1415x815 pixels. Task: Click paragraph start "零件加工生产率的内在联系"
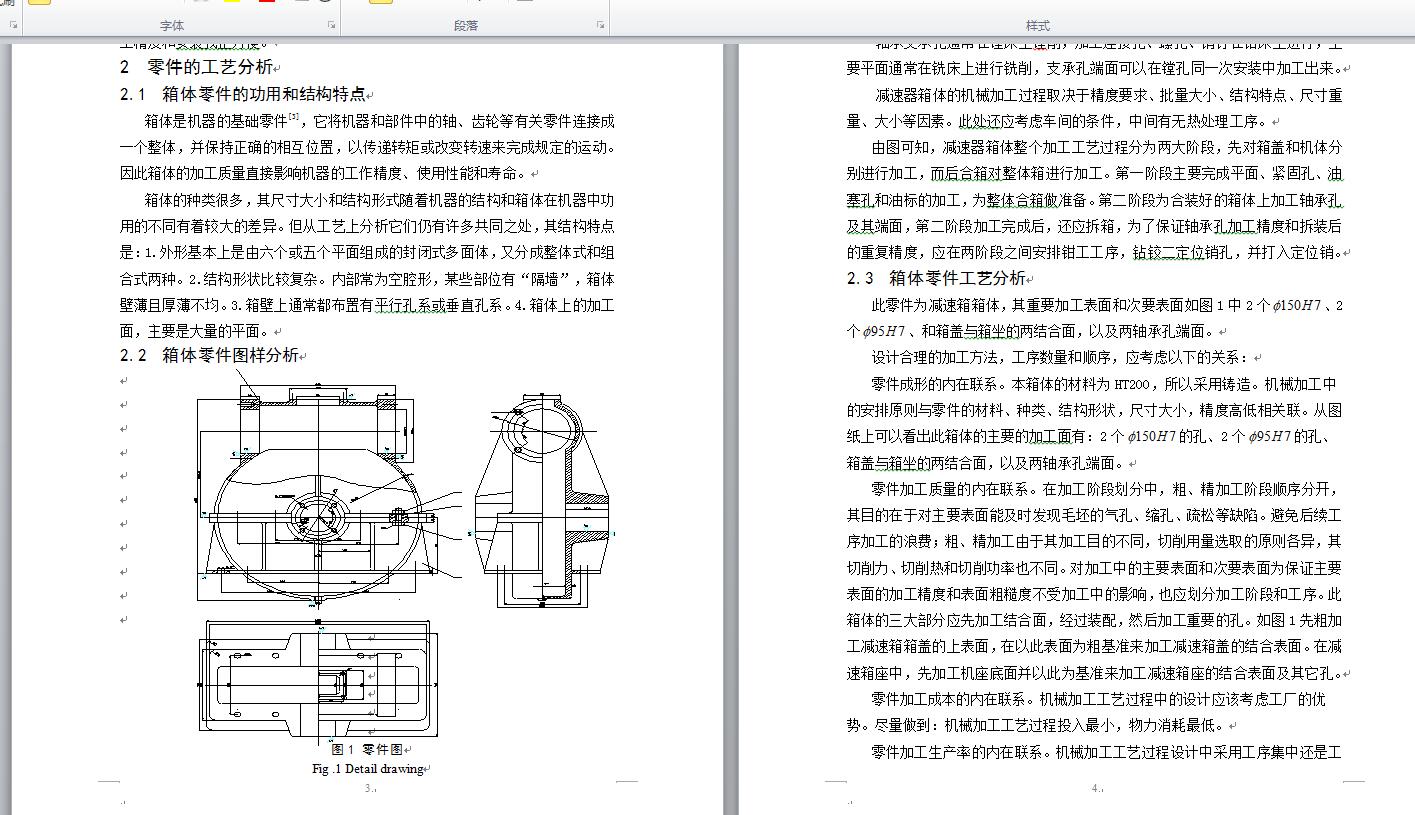961,751
